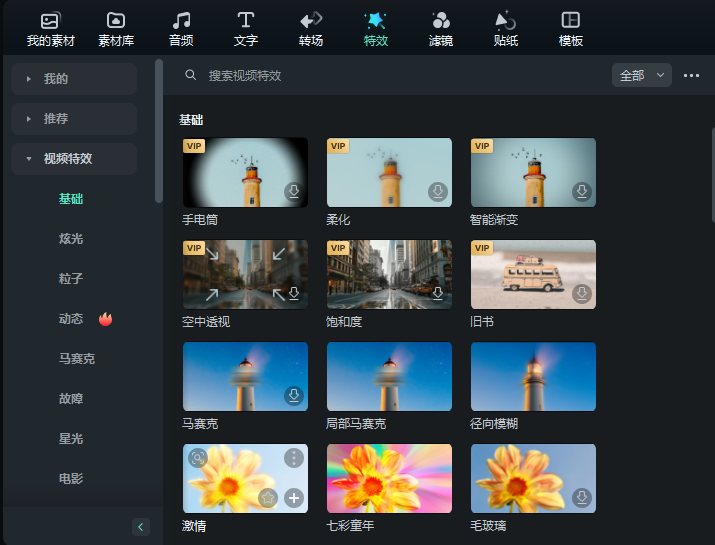Select the 七彩童年 effect thumbnail
This screenshot has width=715, height=545.
pos(389,478)
